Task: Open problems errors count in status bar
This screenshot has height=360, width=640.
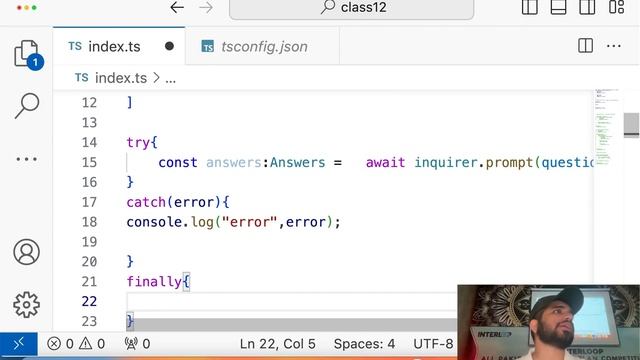Action: (60, 344)
